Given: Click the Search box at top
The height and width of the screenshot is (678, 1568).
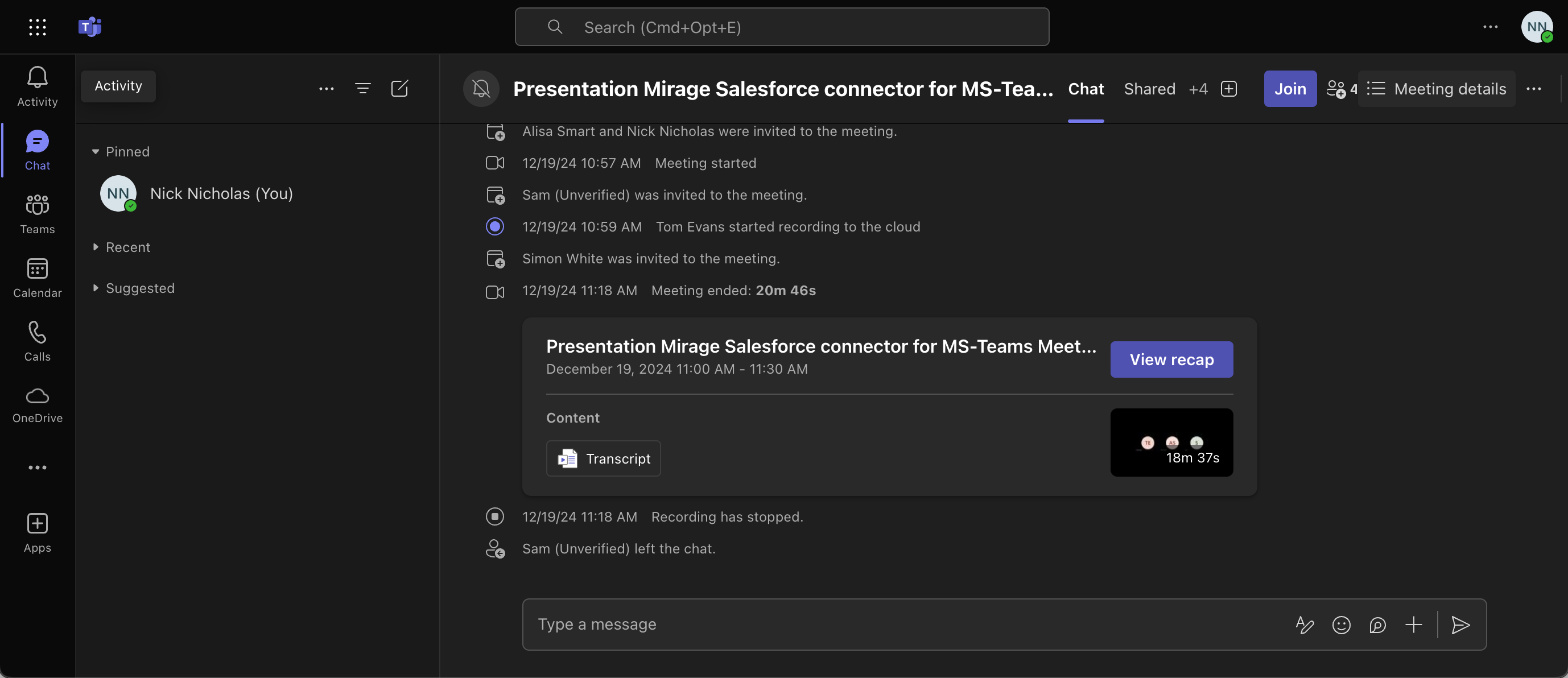Looking at the screenshot, I should coord(782,27).
